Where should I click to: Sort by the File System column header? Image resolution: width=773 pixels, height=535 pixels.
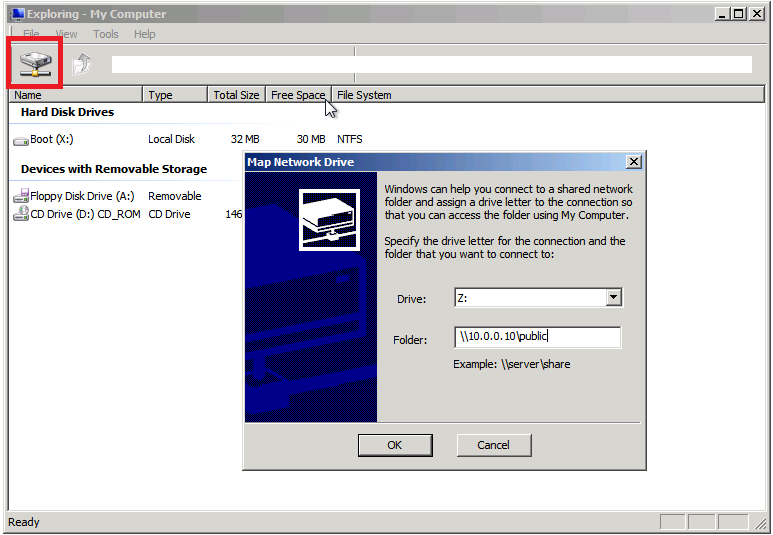pyautogui.click(x=547, y=95)
